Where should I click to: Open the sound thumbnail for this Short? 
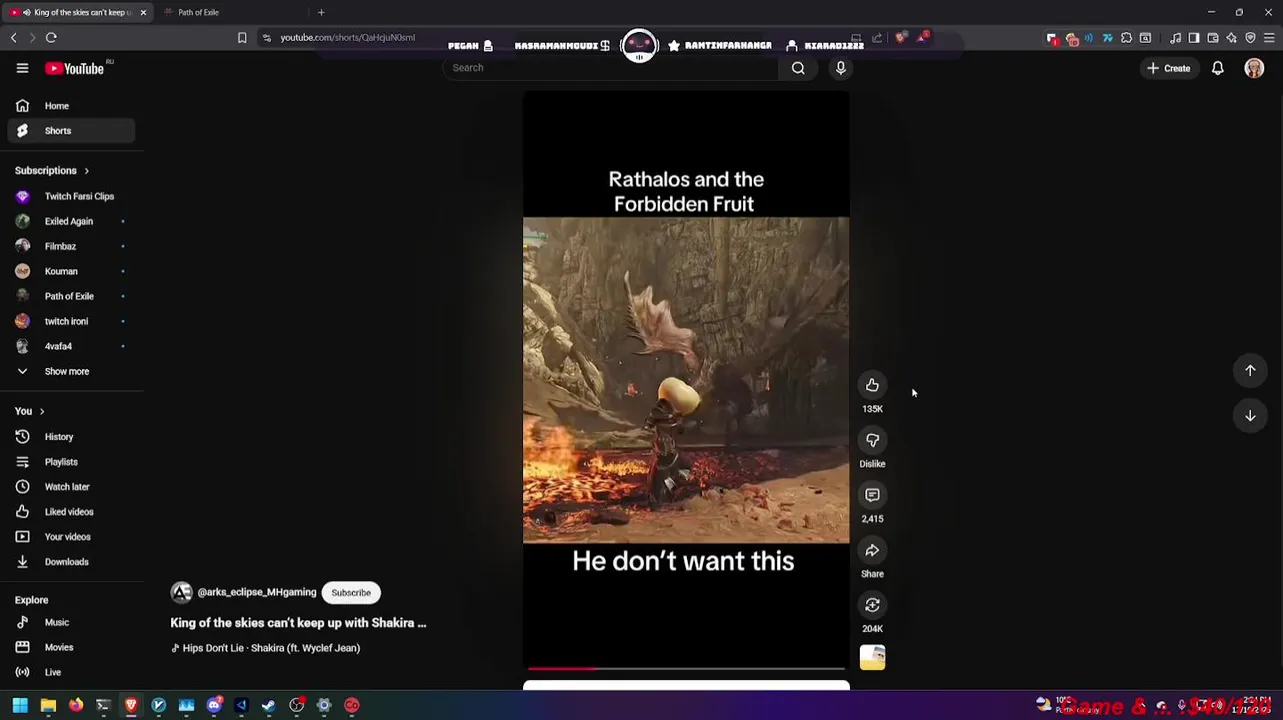872,658
